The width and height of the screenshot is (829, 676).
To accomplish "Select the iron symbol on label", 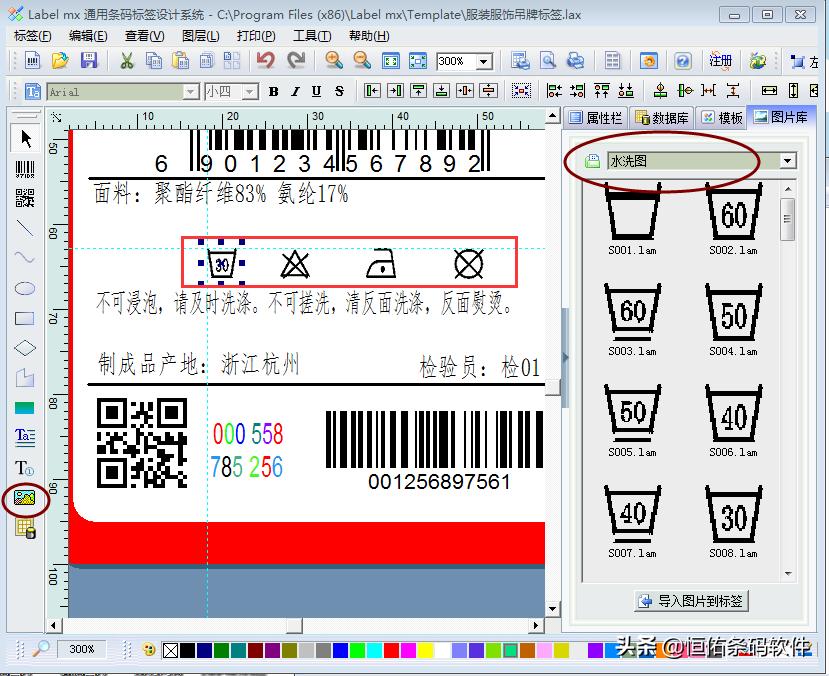I will tap(381, 263).
